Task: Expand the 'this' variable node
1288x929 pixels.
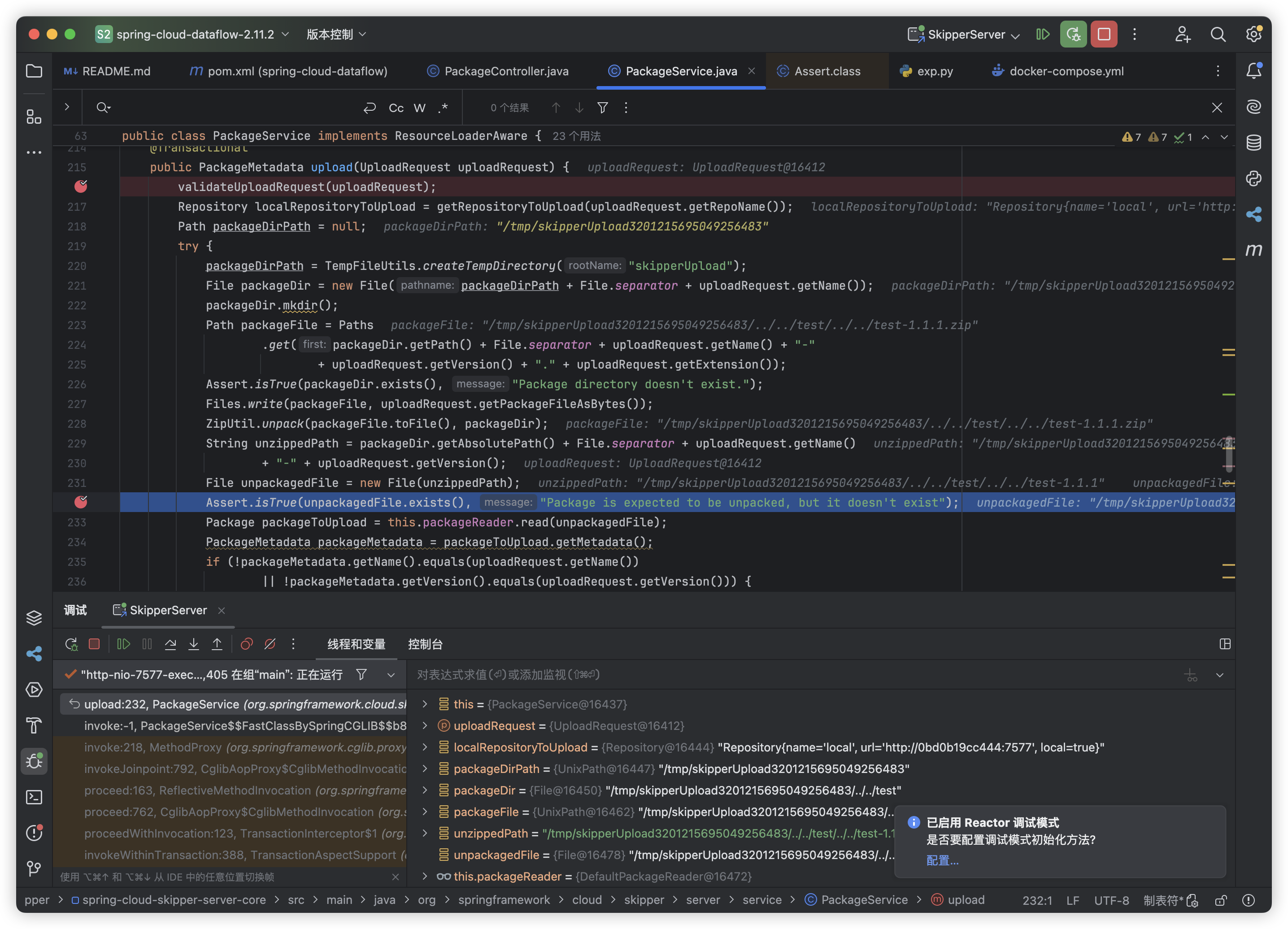Action: [x=425, y=704]
